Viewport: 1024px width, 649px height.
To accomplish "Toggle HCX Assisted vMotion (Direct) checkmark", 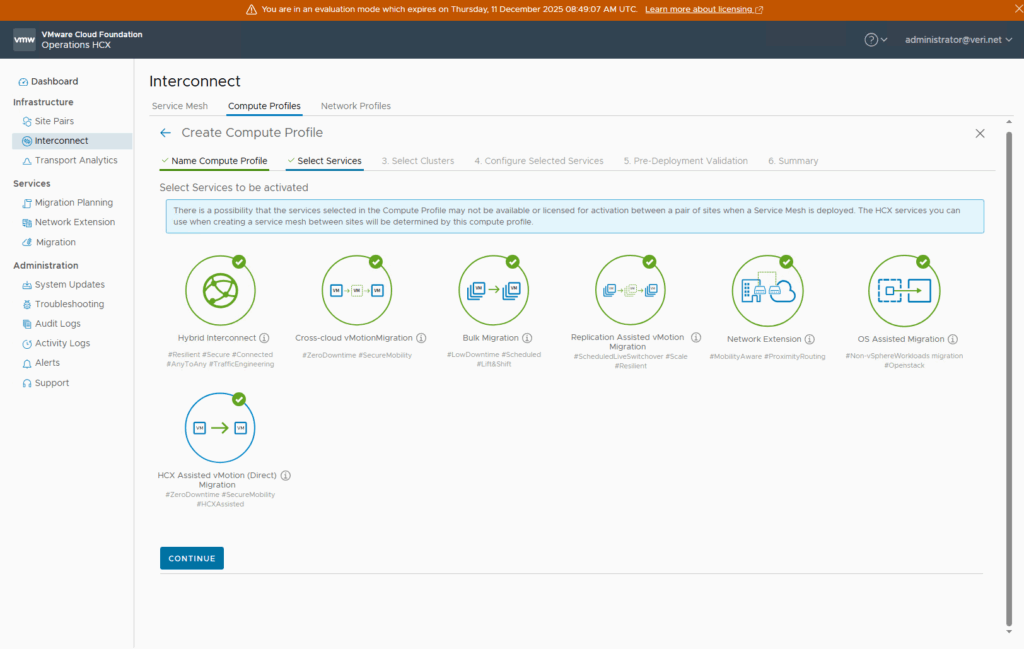I will coord(239,399).
